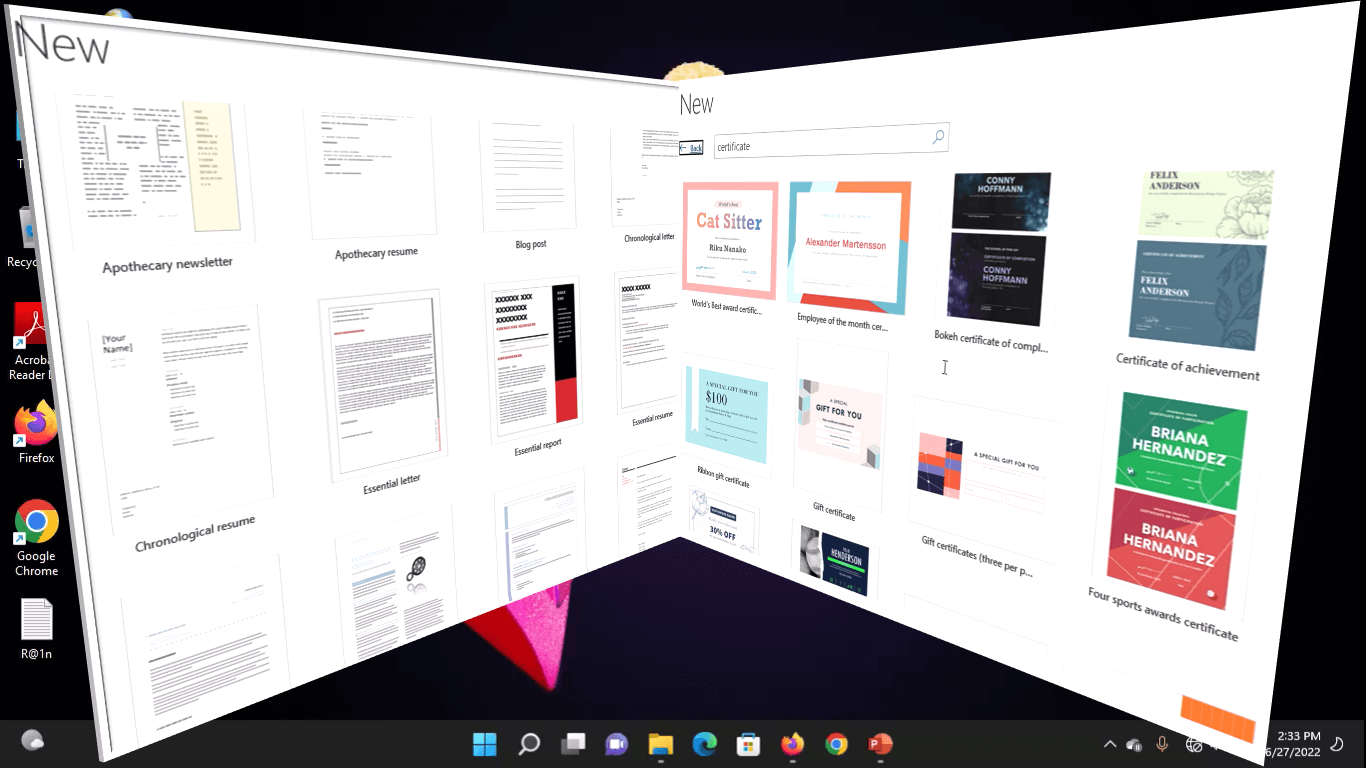1366x768 pixels.
Task: Open weather widget on taskbar
Action: [x=33, y=741]
